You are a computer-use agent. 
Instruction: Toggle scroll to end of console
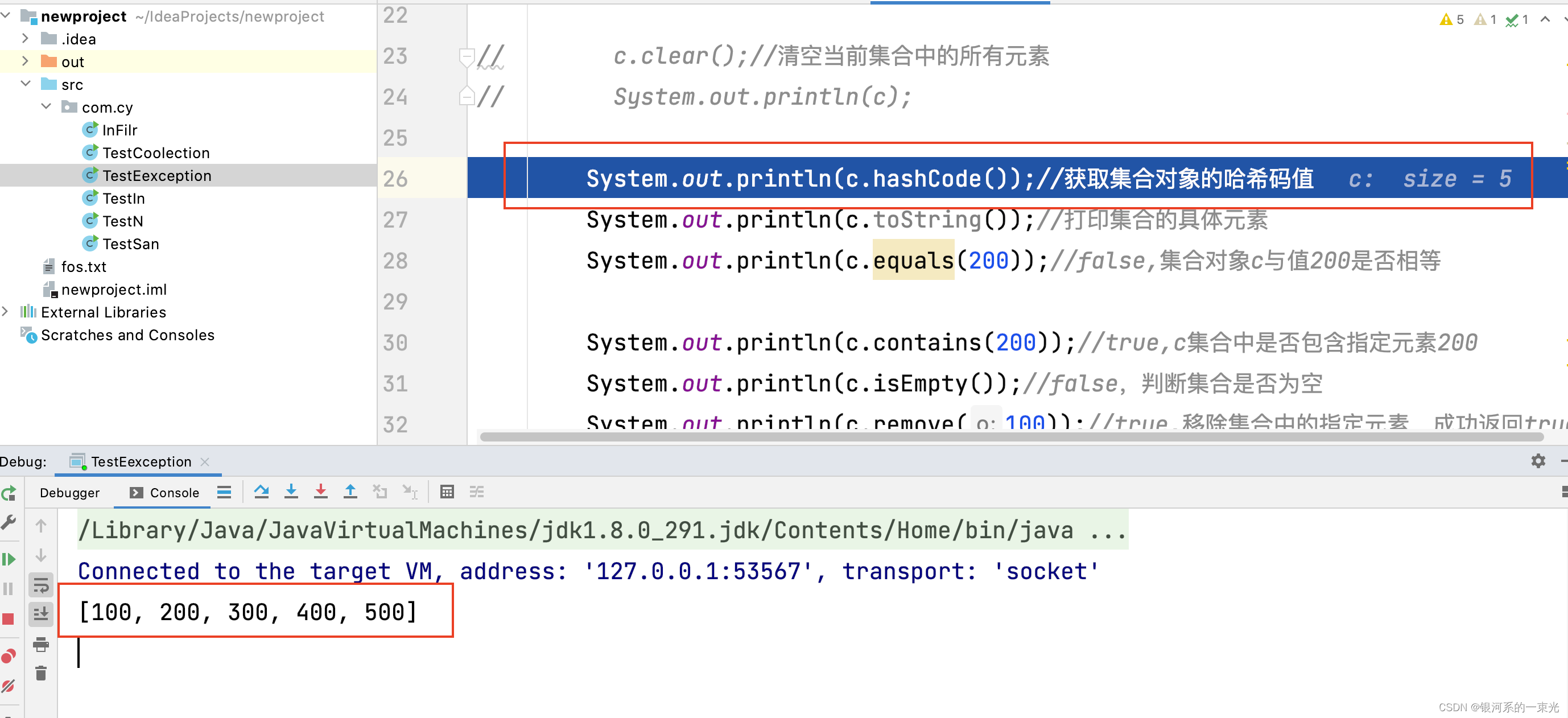click(x=41, y=613)
